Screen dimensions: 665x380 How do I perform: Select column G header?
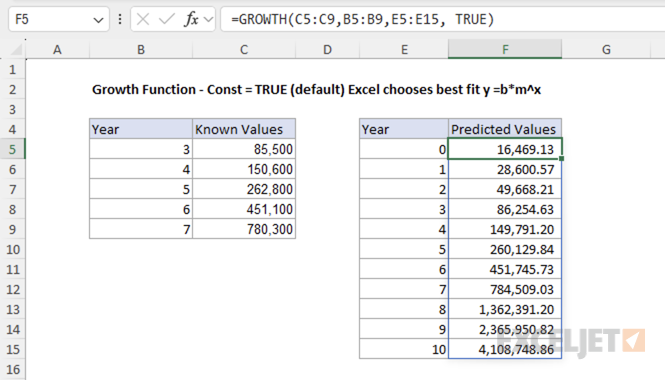606,50
